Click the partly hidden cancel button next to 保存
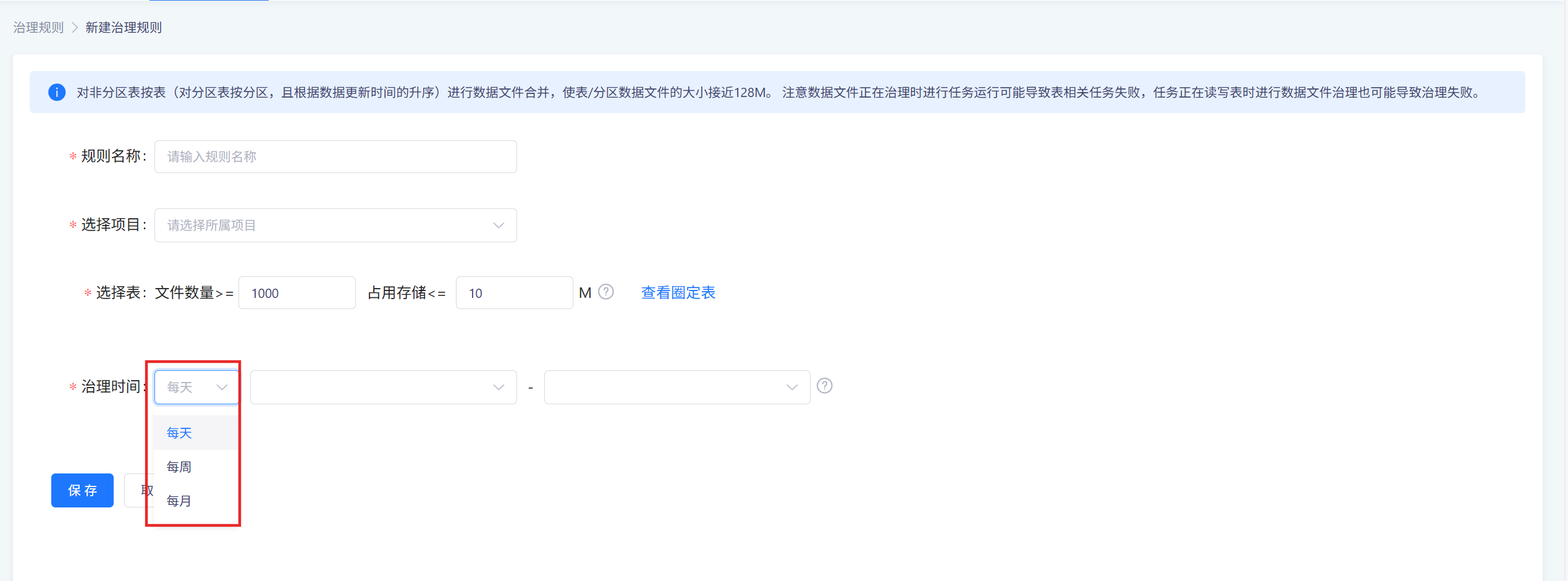The height and width of the screenshot is (581, 1568). [139, 490]
